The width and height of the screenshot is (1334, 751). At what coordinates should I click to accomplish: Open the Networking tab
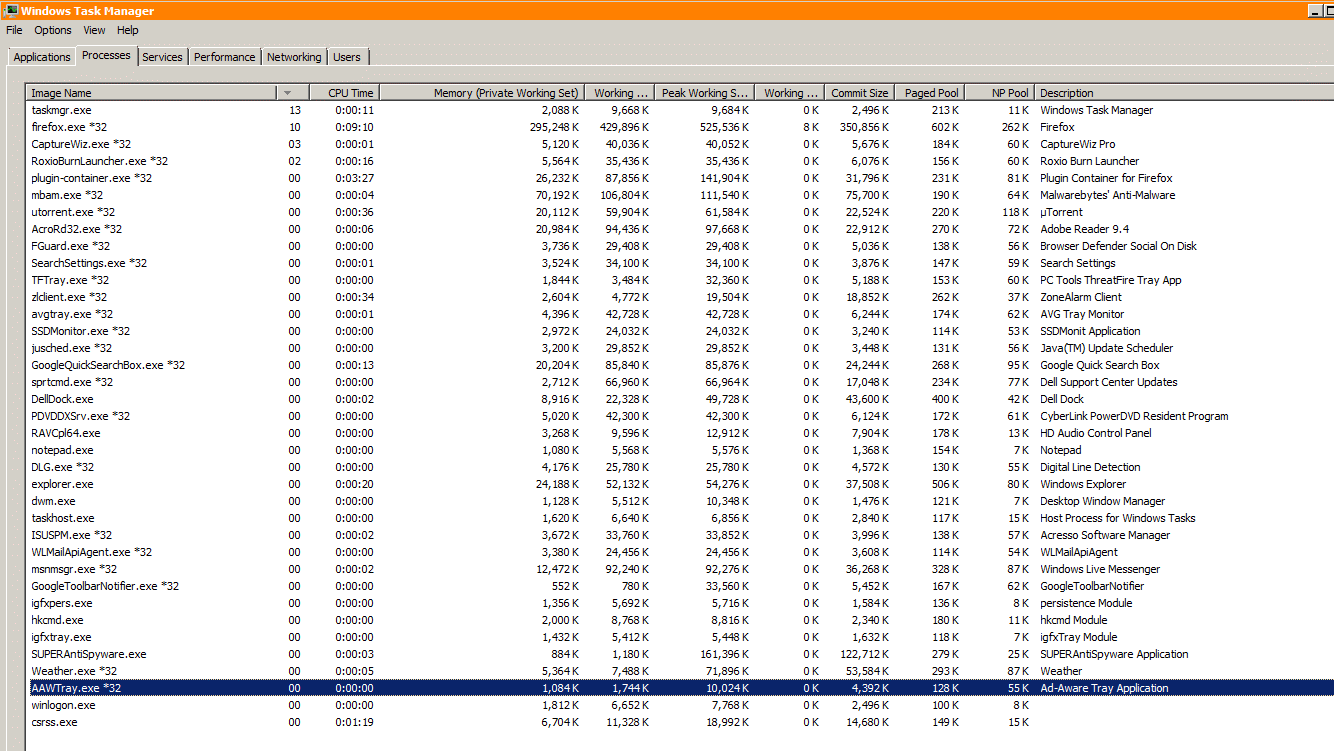click(294, 57)
